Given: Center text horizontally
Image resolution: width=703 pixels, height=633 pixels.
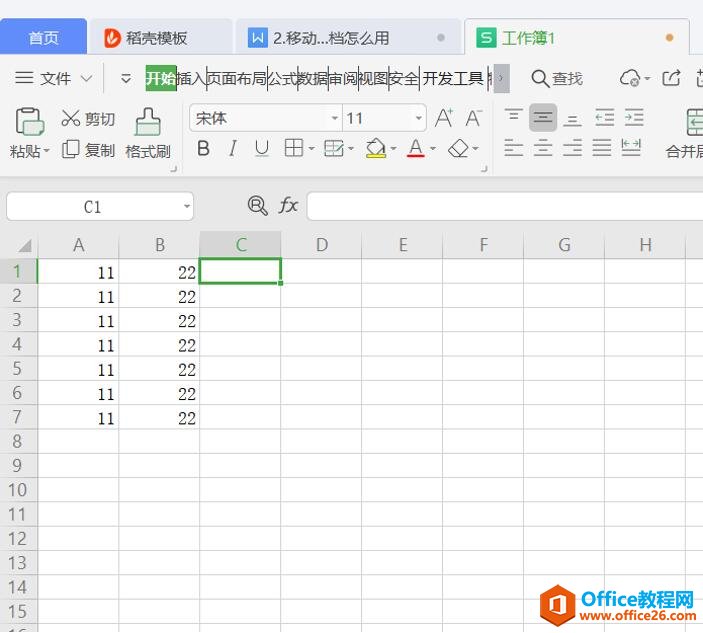Looking at the screenshot, I should [x=543, y=148].
